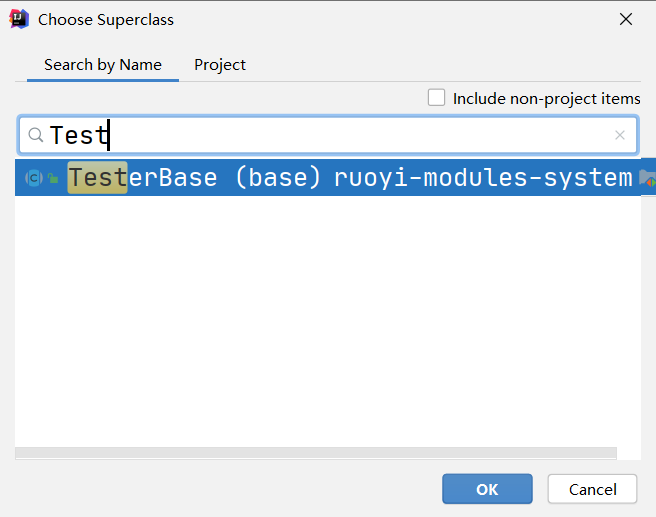Click the green public-access lock icon

click(x=52, y=178)
